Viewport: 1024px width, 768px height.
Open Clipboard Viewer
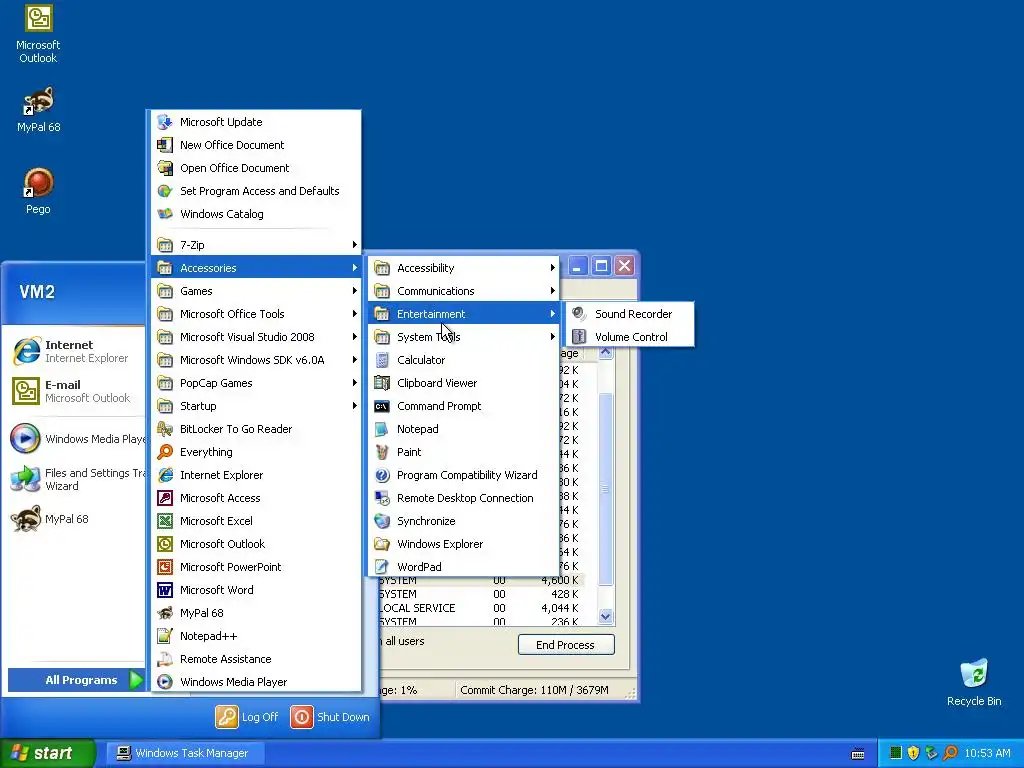(x=463, y=383)
